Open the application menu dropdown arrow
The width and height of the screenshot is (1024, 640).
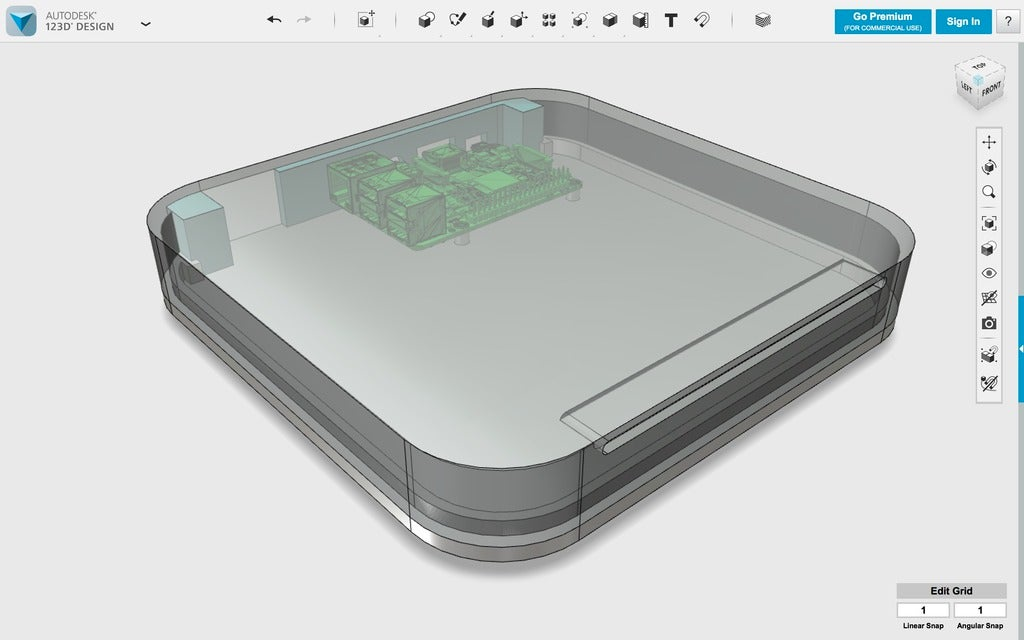pyautogui.click(x=146, y=24)
